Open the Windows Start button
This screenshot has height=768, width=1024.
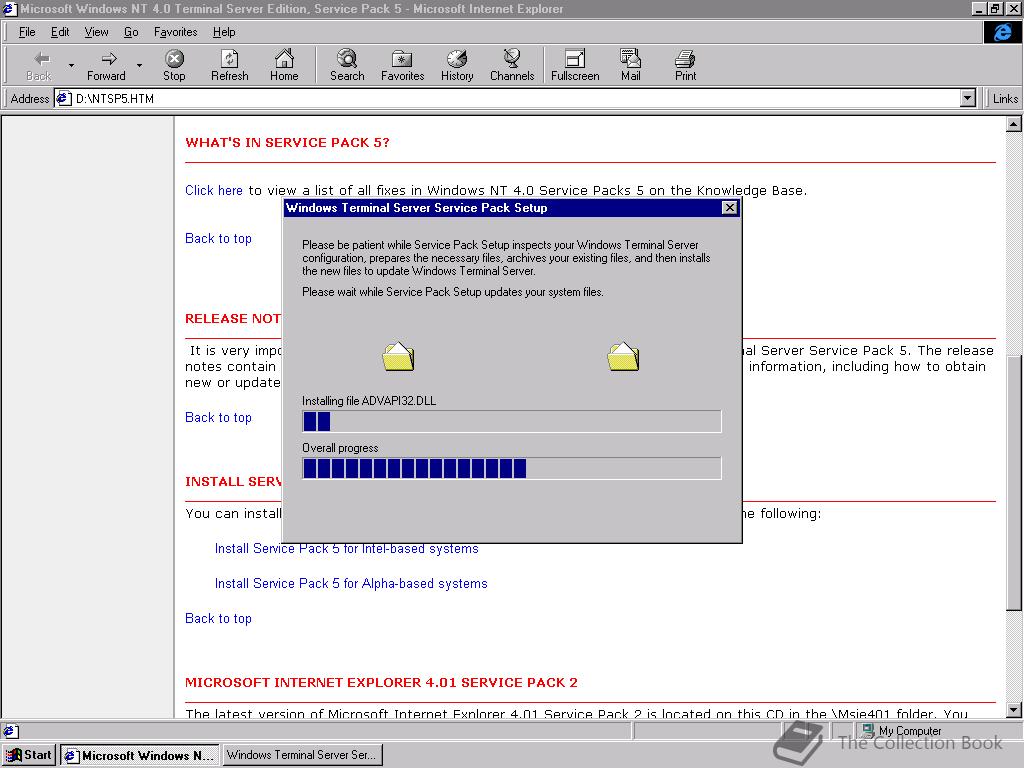(x=29, y=755)
